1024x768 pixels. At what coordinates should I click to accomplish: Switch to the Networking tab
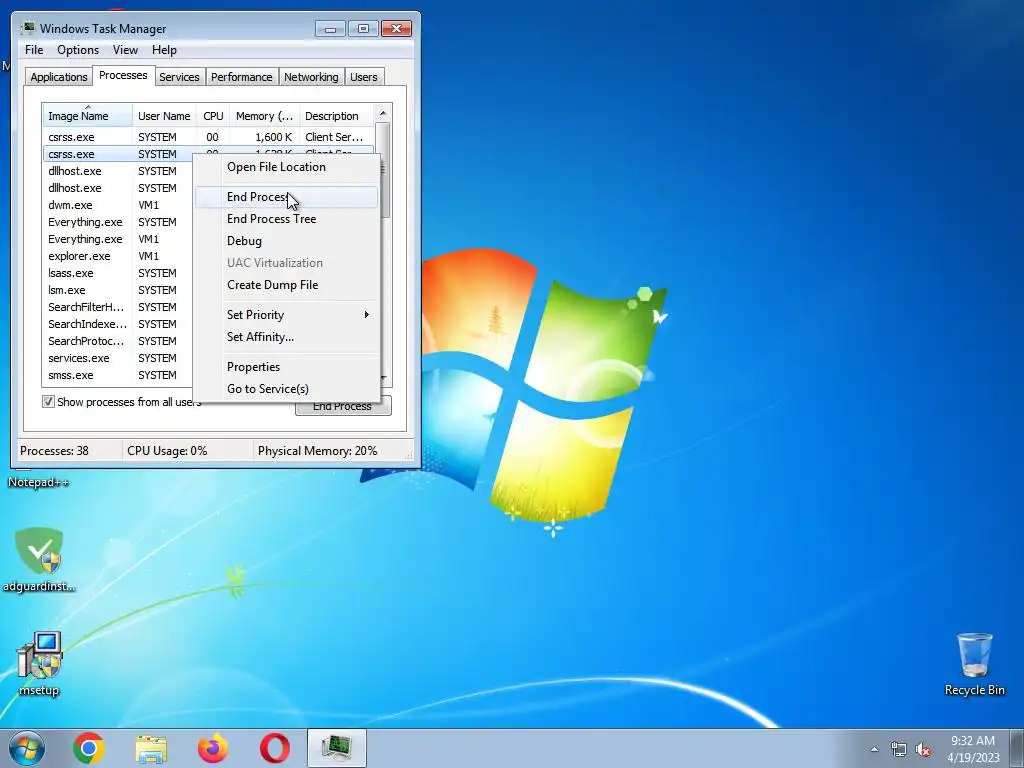[312, 77]
